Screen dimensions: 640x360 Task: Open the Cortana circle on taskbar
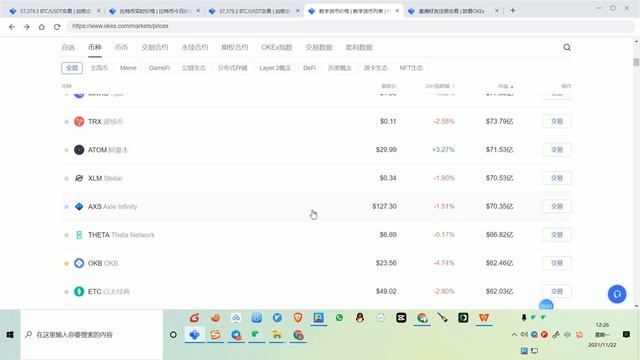[173, 335]
